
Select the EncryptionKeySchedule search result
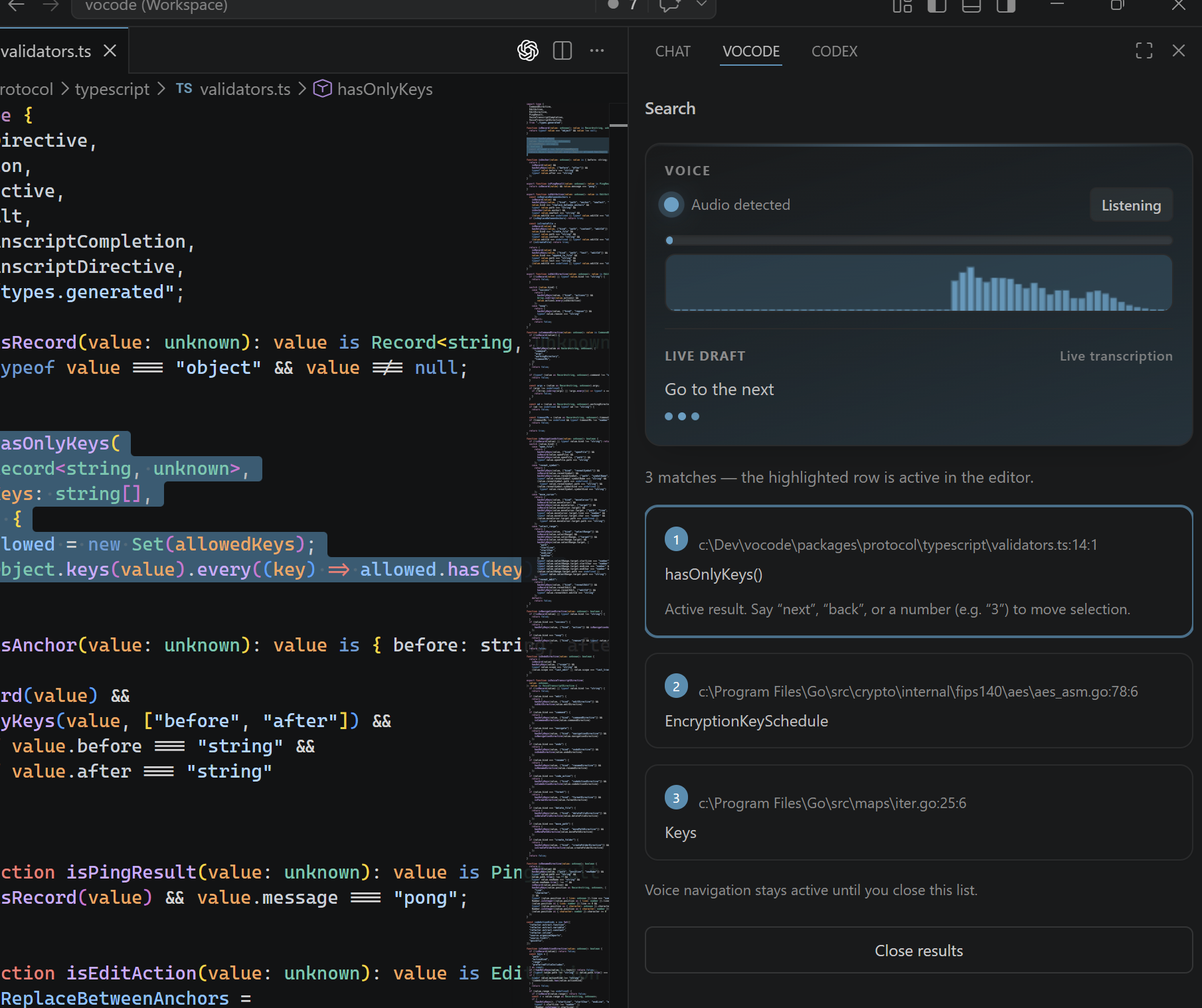(918, 701)
